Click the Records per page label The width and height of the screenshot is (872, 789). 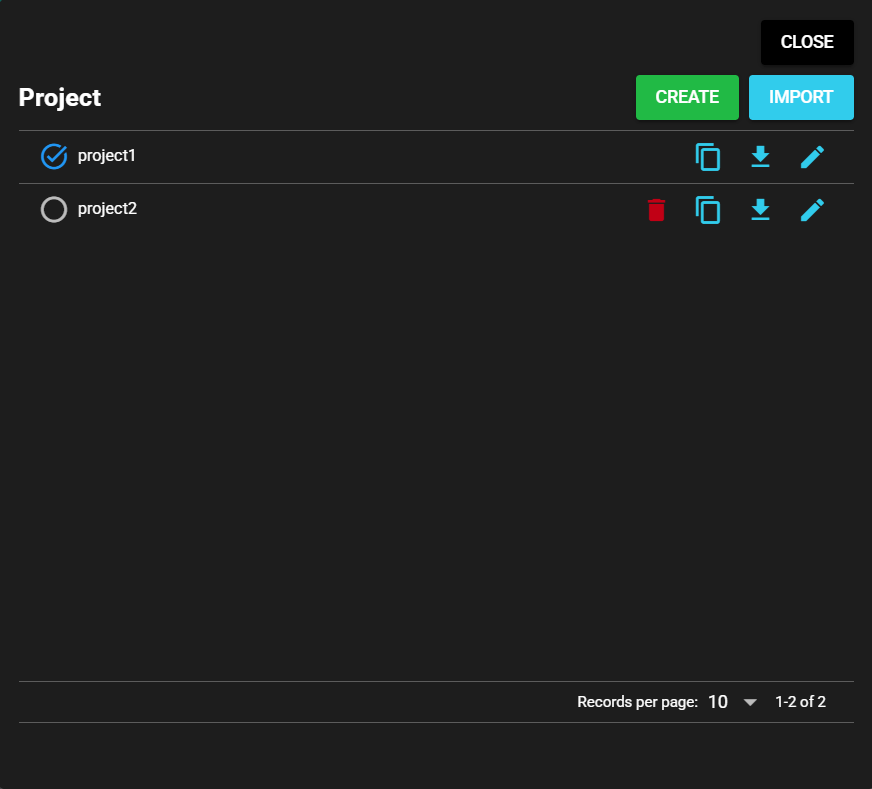(637, 702)
